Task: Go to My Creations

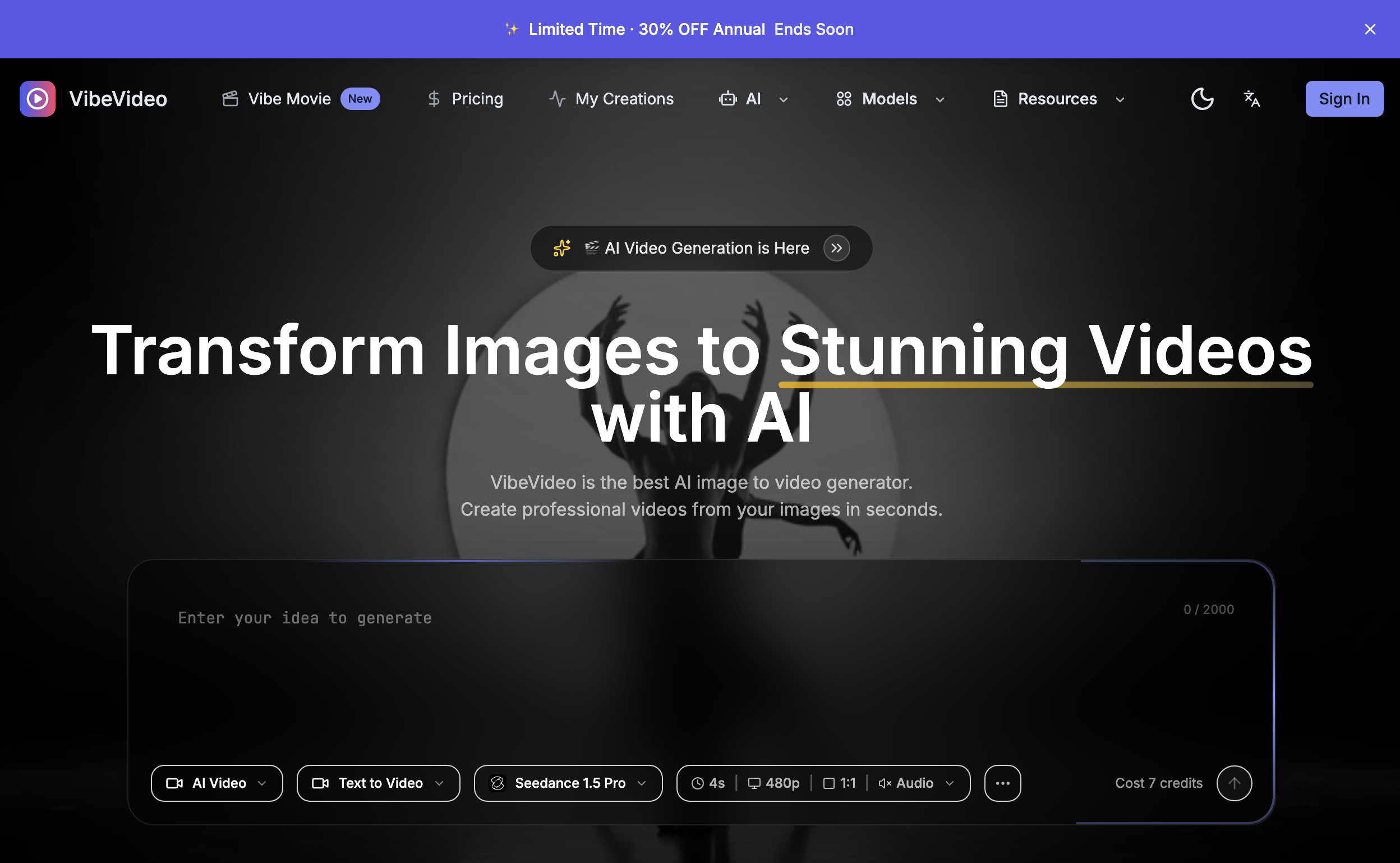Action: (x=610, y=99)
